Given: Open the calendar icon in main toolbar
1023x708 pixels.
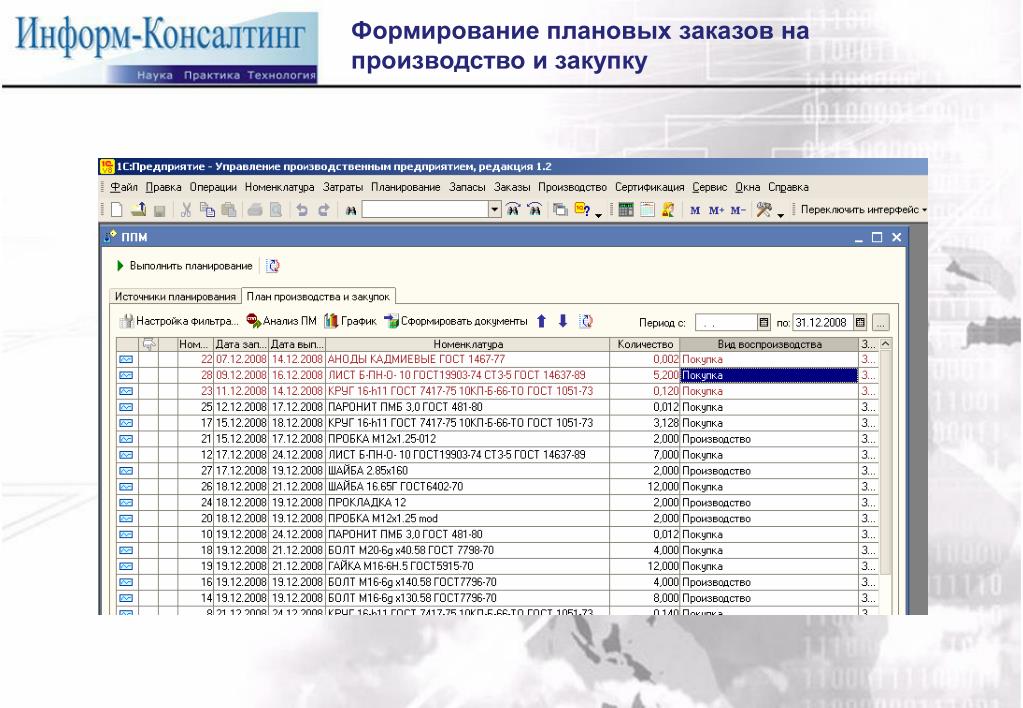Looking at the screenshot, I should tap(647, 209).
